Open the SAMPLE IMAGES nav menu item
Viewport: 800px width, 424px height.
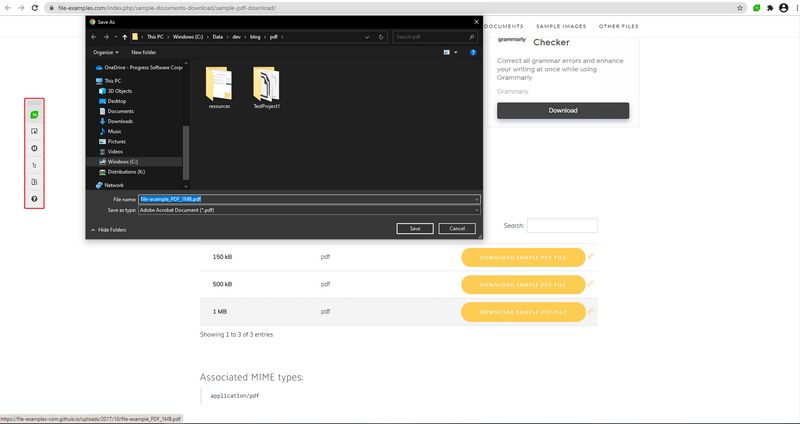pyautogui.click(x=561, y=26)
